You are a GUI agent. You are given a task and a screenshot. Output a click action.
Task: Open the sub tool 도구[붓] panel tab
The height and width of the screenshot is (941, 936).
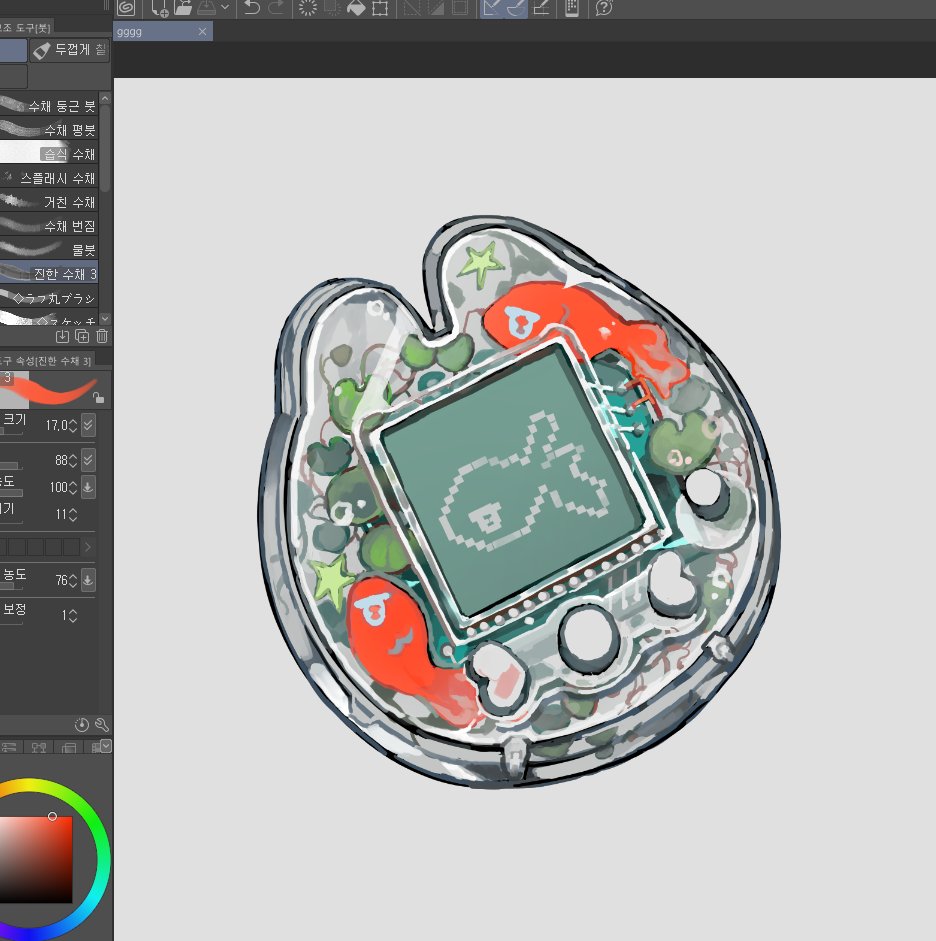pos(25,28)
